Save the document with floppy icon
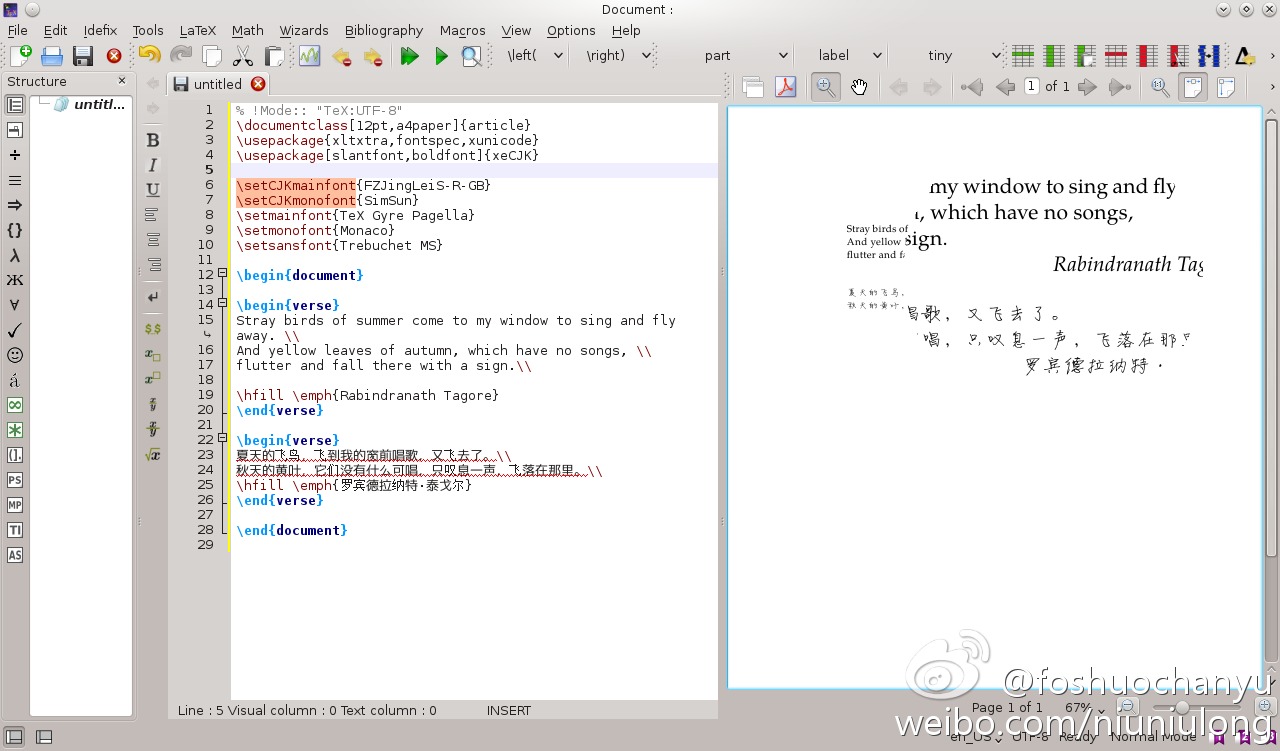The width and height of the screenshot is (1280, 751). point(83,56)
